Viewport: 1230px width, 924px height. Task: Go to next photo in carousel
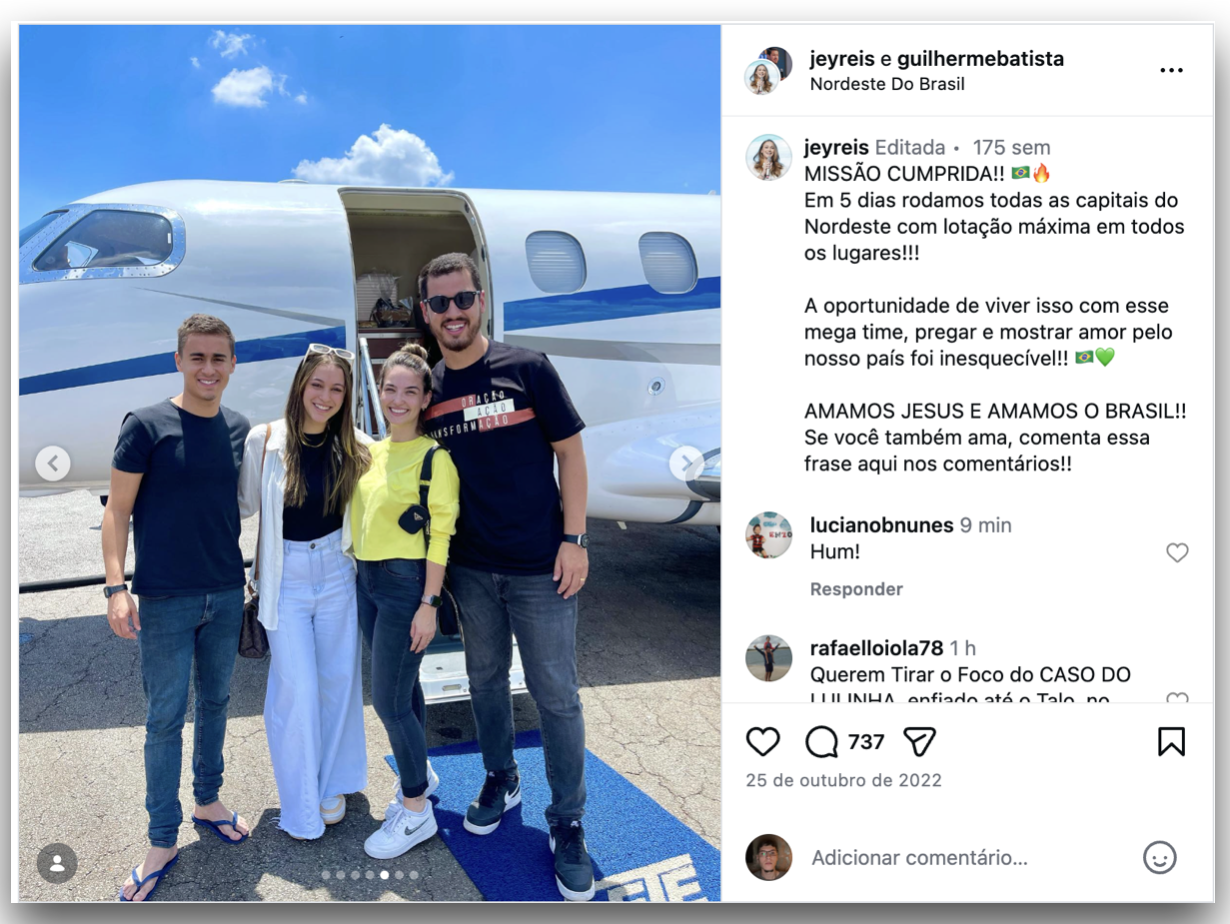click(x=686, y=463)
